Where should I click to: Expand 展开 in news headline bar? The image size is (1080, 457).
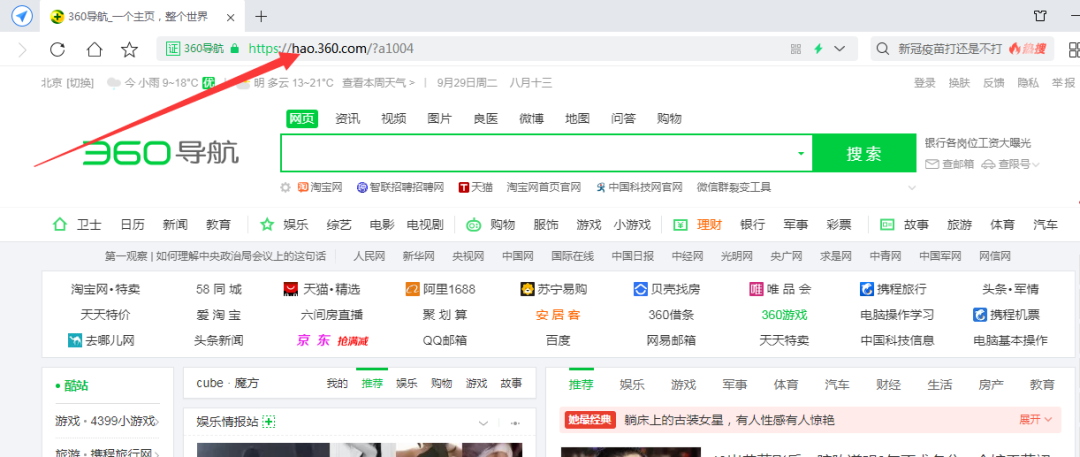pyautogui.click(x=1036, y=419)
